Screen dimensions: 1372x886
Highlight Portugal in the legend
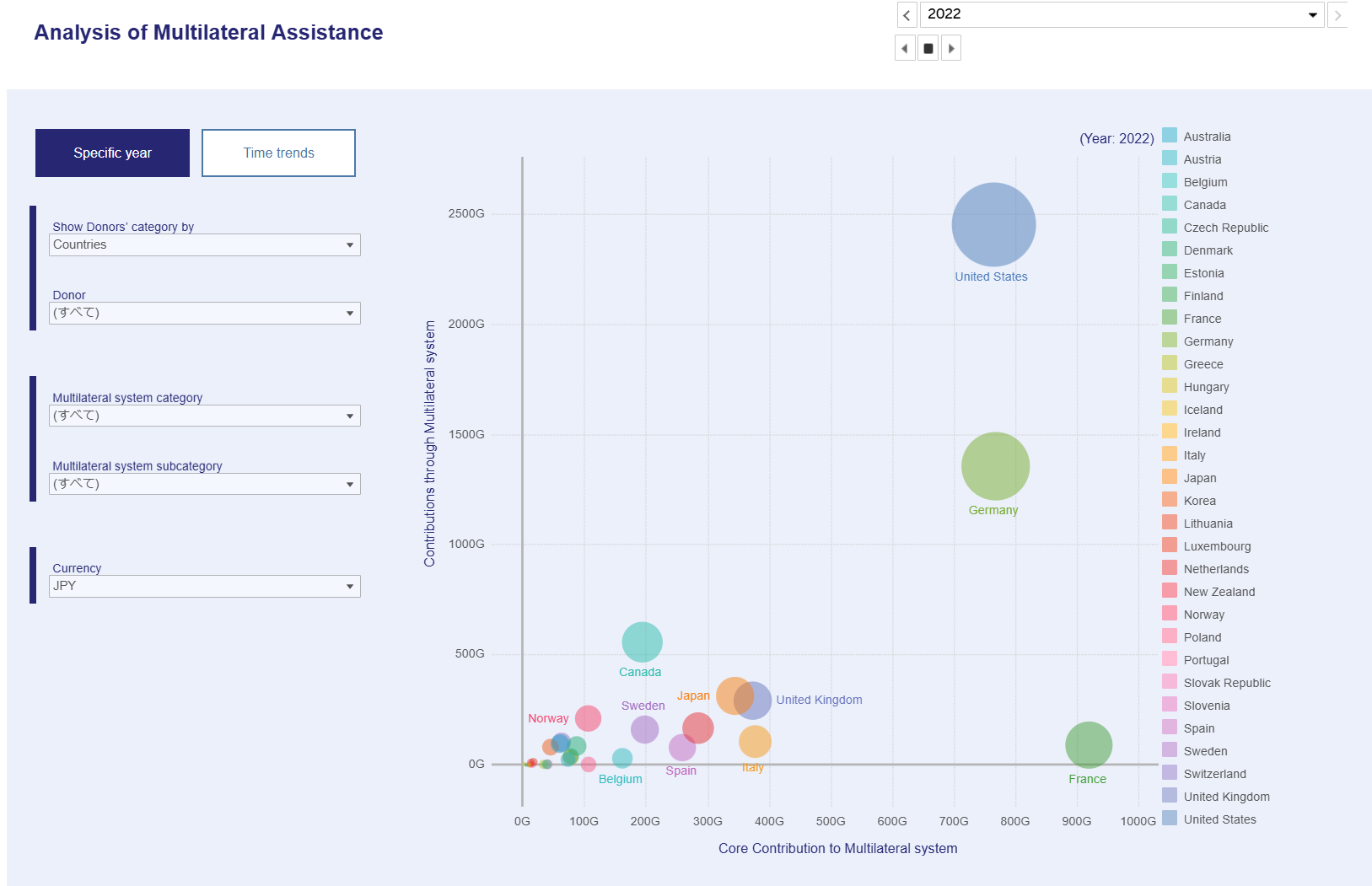pos(1206,660)
